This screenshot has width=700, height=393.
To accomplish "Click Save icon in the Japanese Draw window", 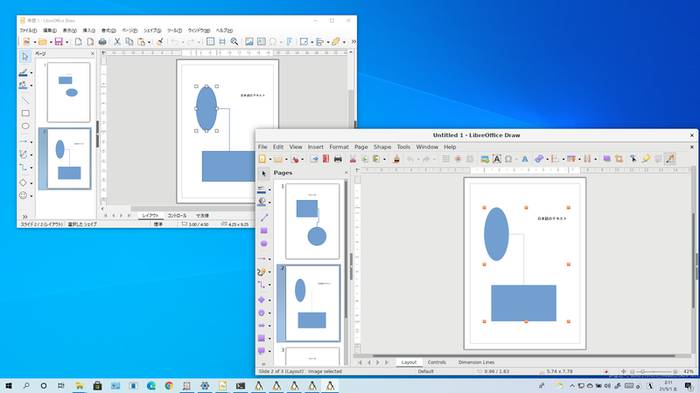I will (58, 42).
